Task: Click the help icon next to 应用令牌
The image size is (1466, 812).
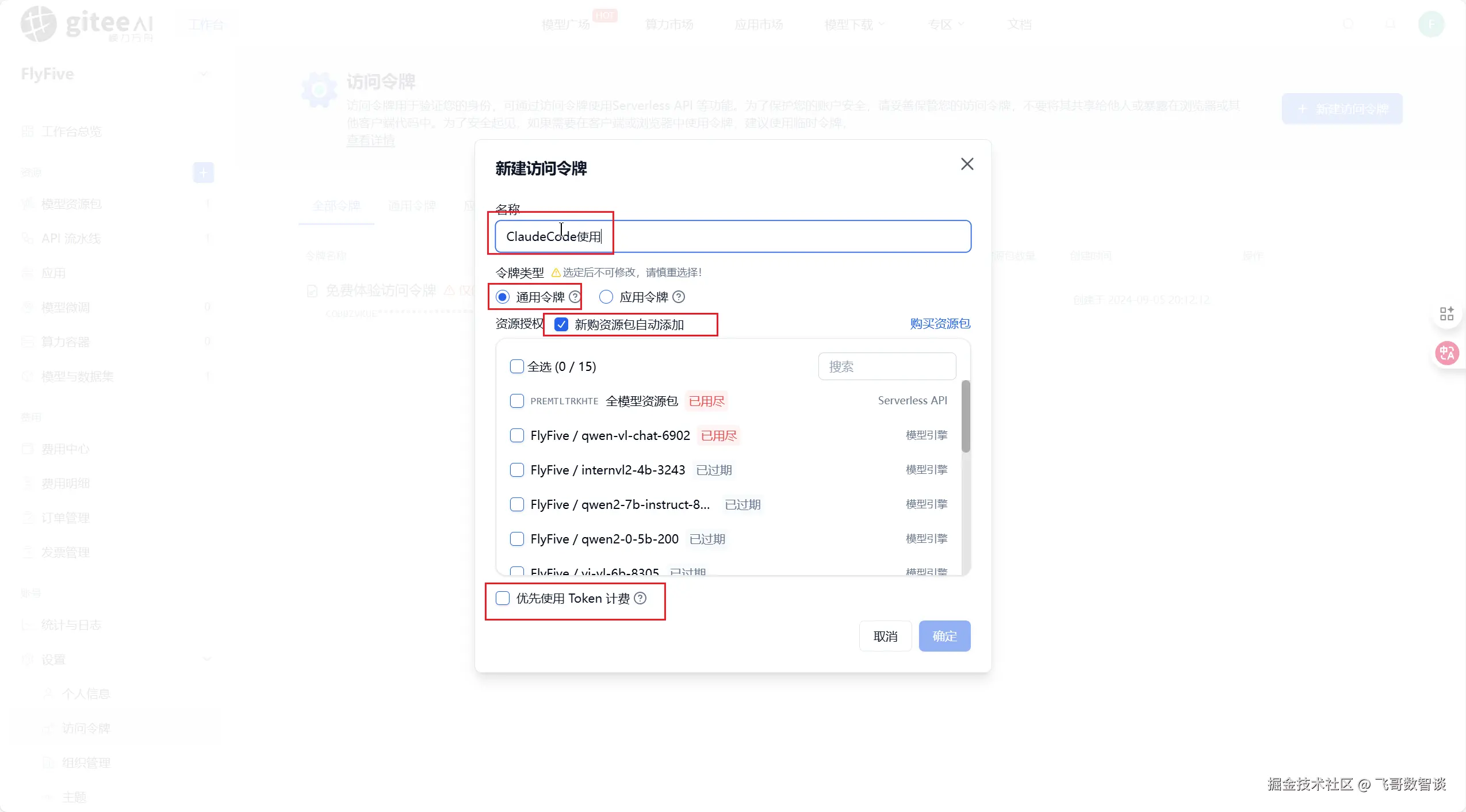Action: [x=679, y=297]
